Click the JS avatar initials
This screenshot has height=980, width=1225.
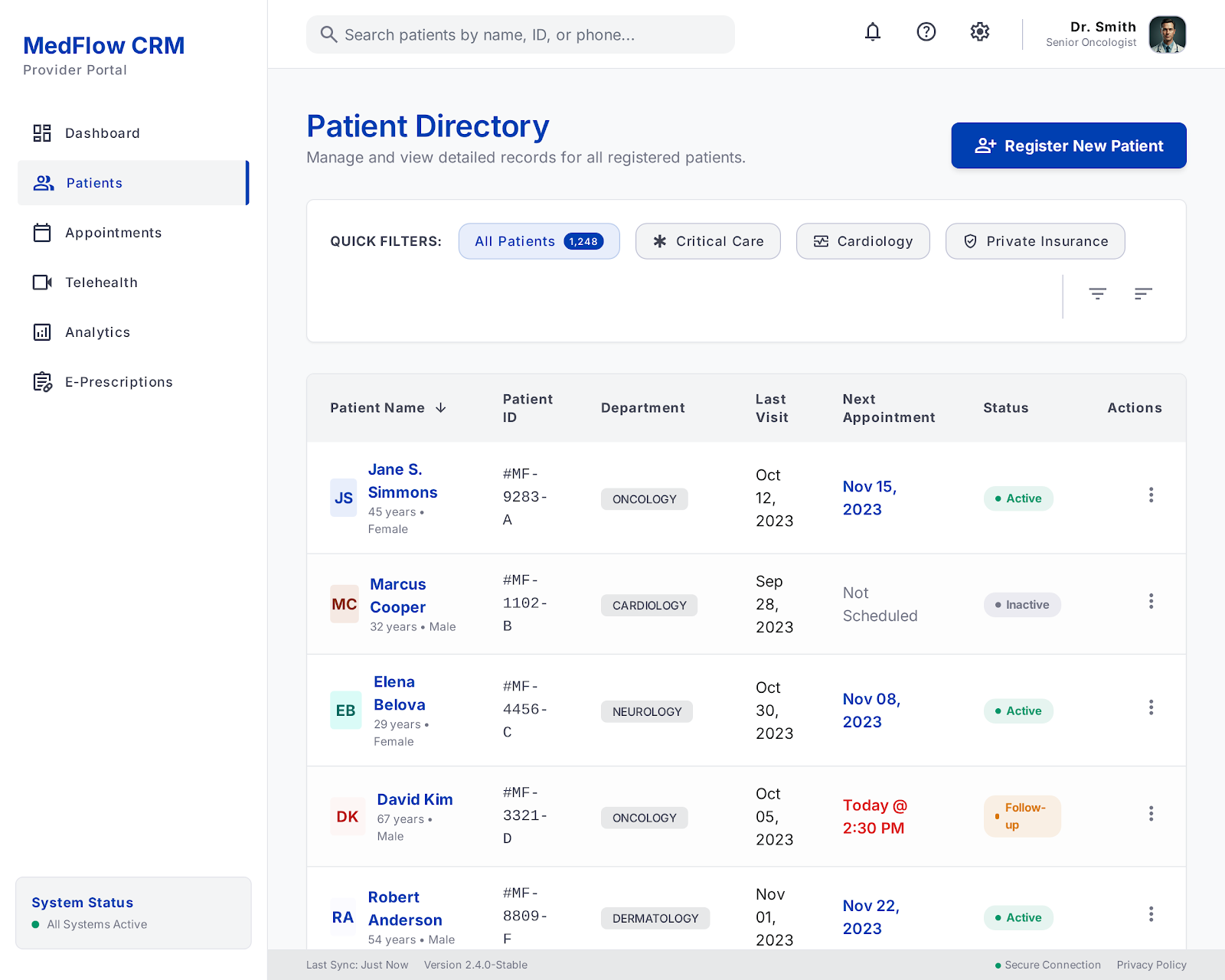344,498
